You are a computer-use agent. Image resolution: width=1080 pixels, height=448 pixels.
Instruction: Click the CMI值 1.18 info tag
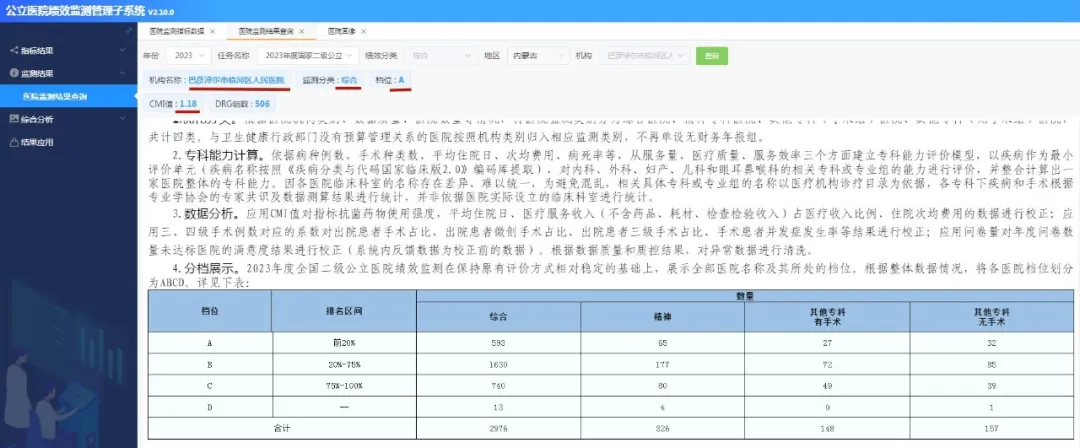point(173,103)
